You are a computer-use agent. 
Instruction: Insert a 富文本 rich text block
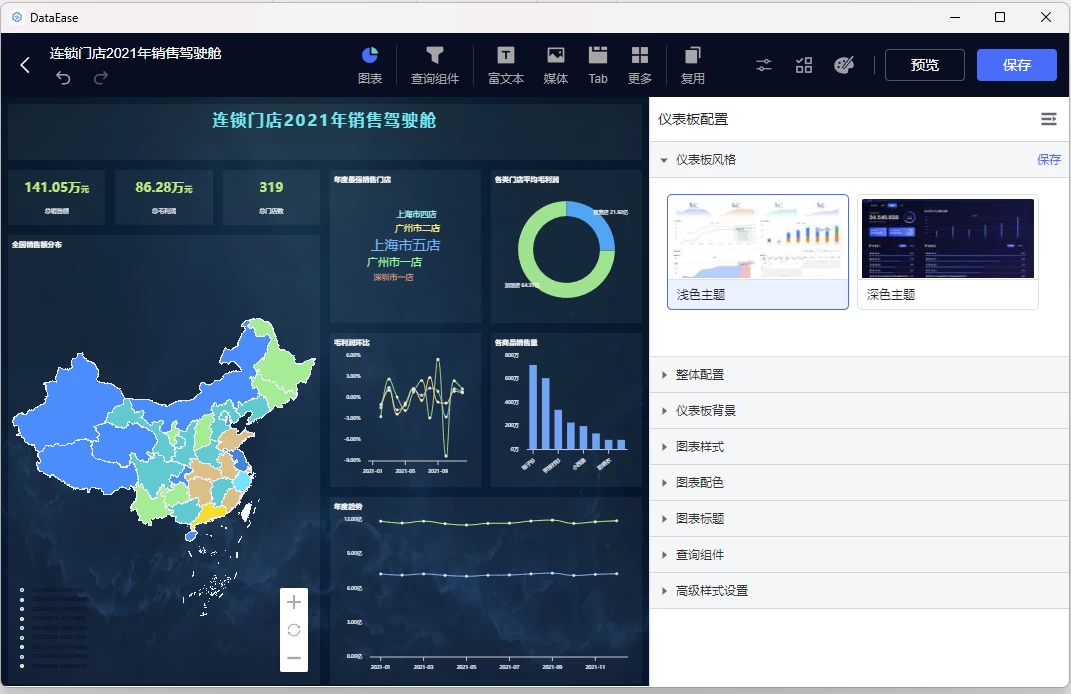click(x=506, y=64)
